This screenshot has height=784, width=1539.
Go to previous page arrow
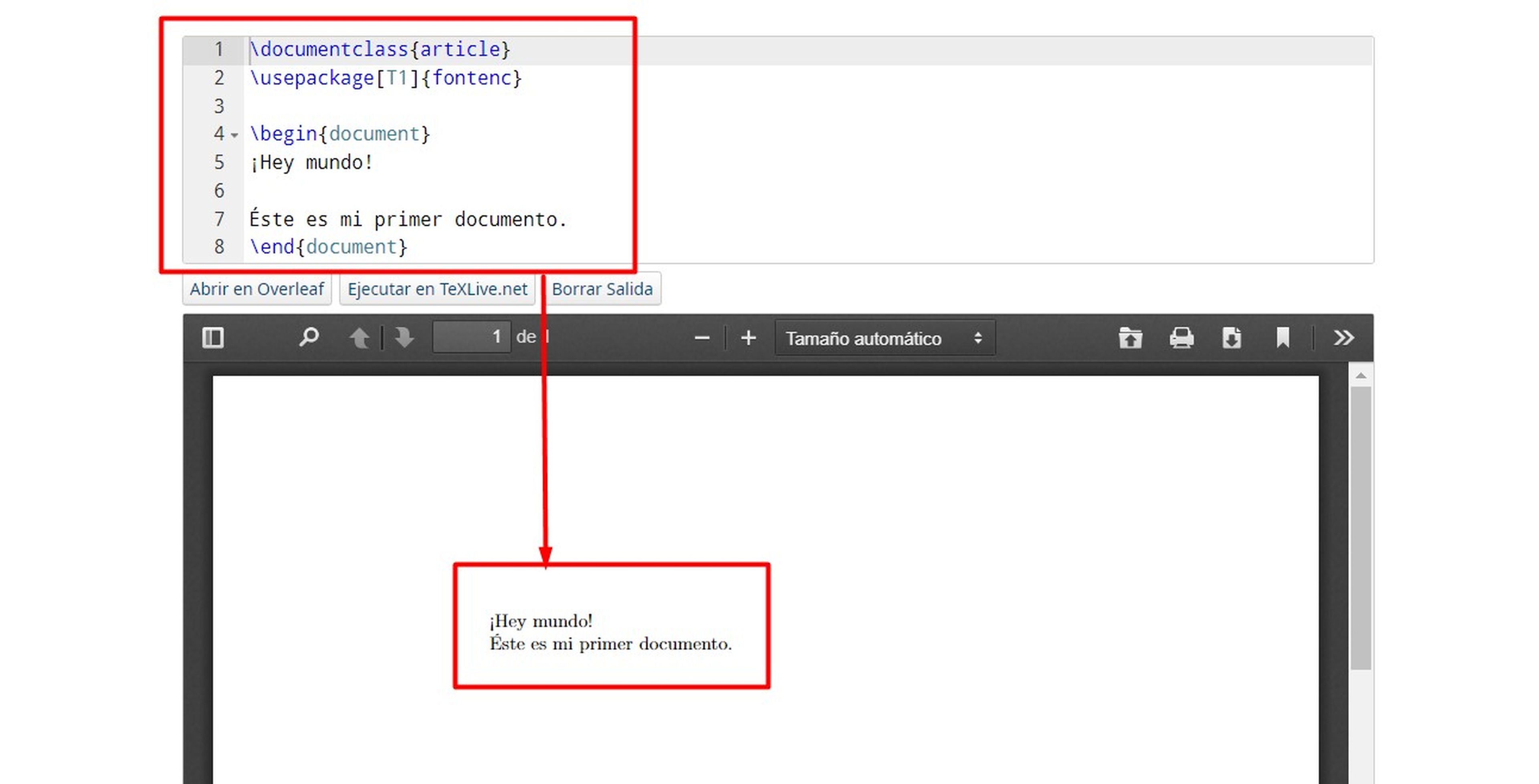[x=359, y=338]
